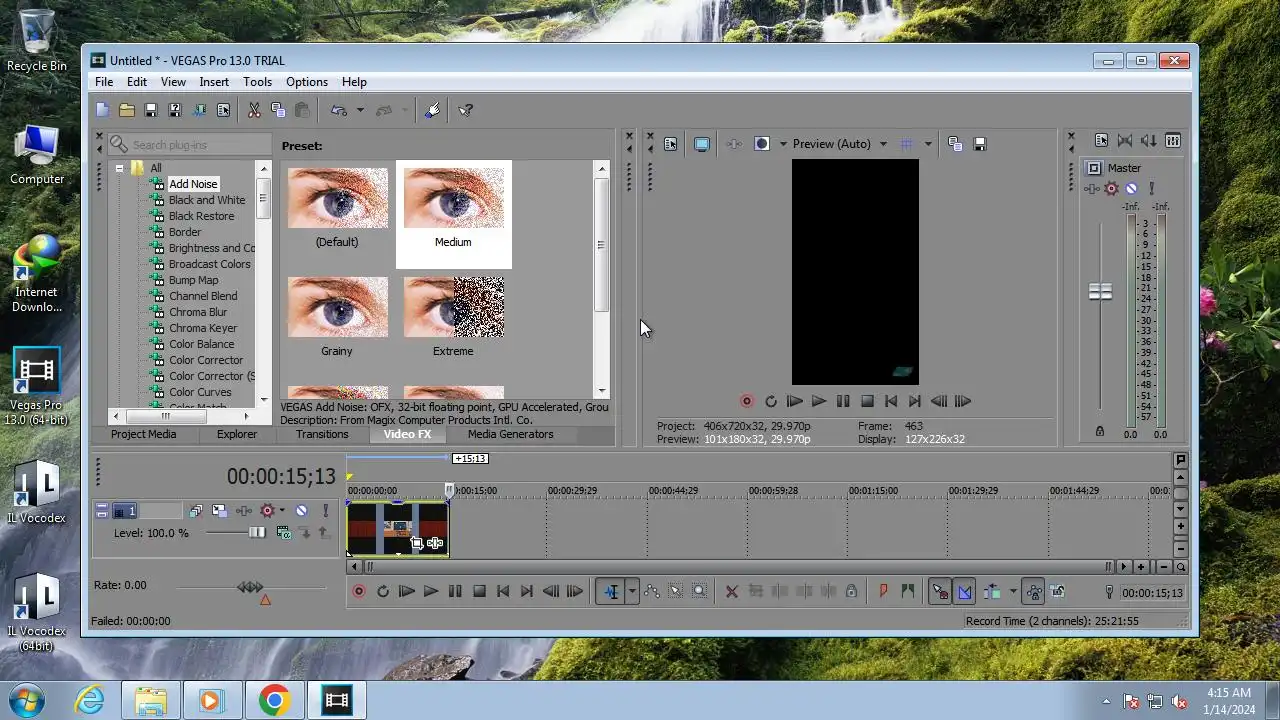The image size is (1280, 720).
Task: Click Record button in timeline transport
Action: (359, 592)
